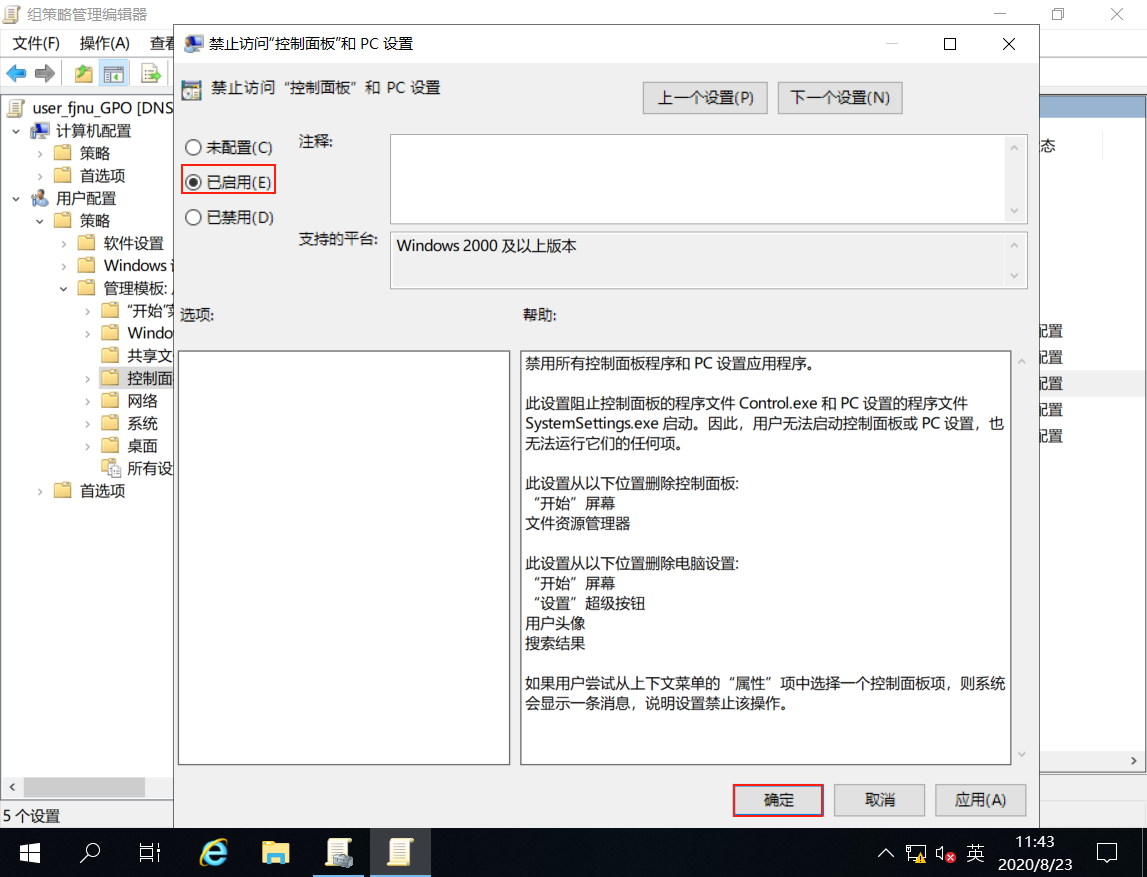Select 首选项 under 用户配置
Screen dimensions: 1147x877
coord(90,491)
